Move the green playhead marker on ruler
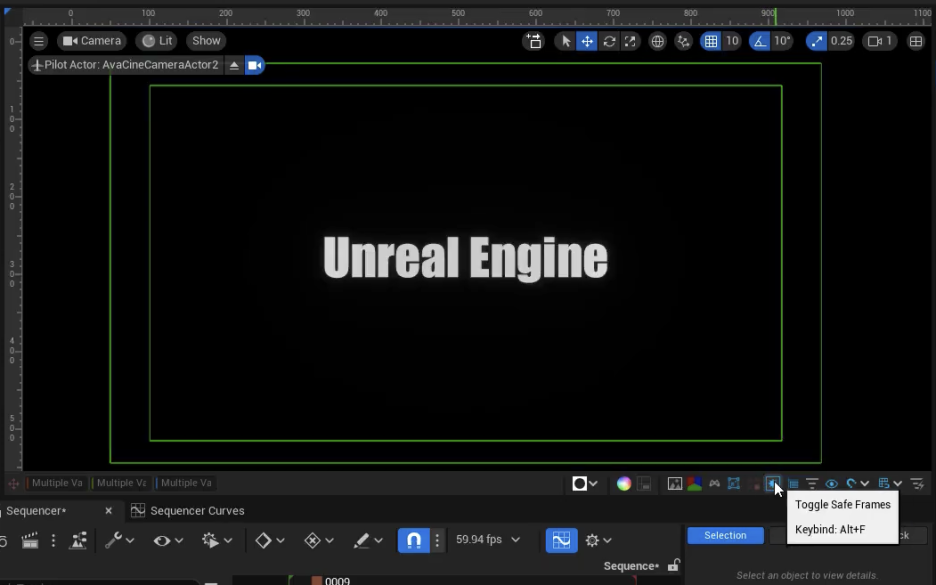The image size is (936, 585). (775, 17)
